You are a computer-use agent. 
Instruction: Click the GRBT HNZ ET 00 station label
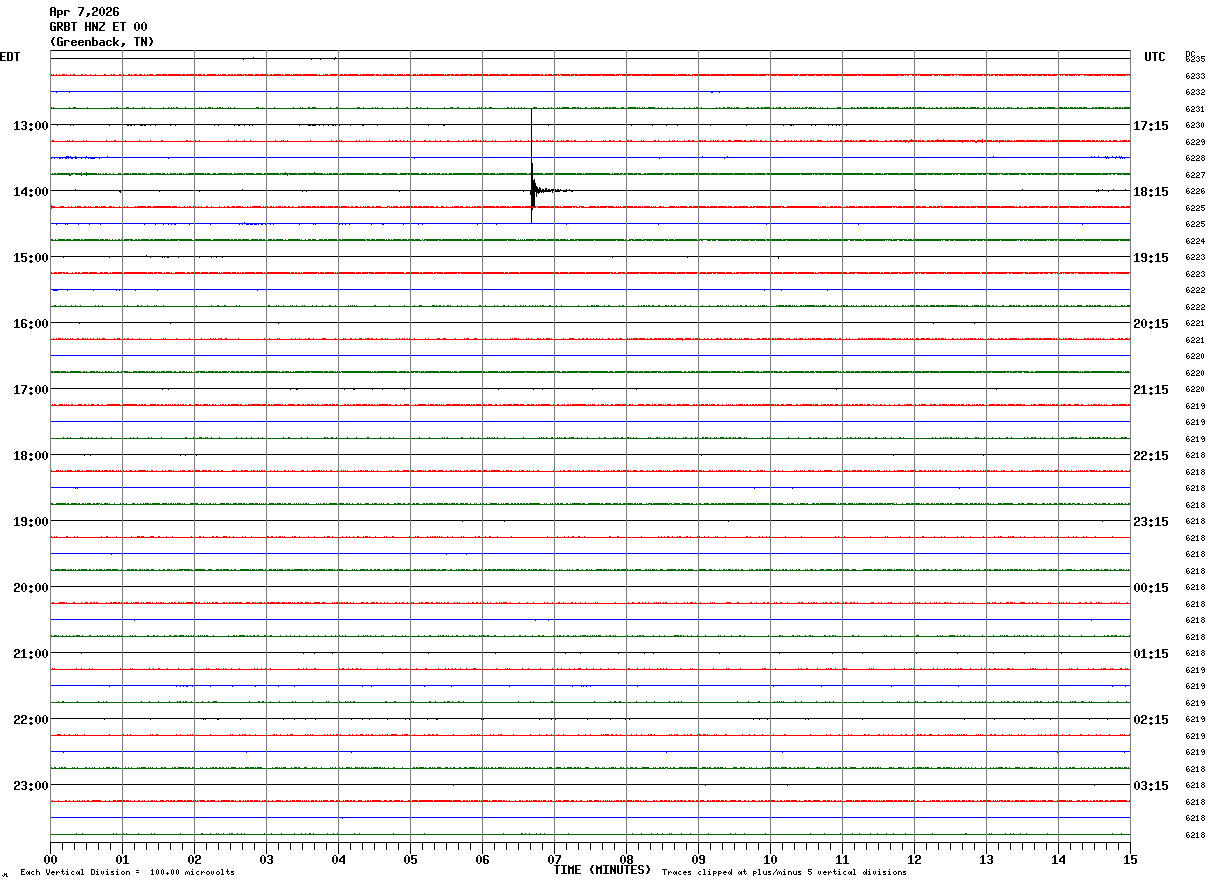(x=98, y=27)
